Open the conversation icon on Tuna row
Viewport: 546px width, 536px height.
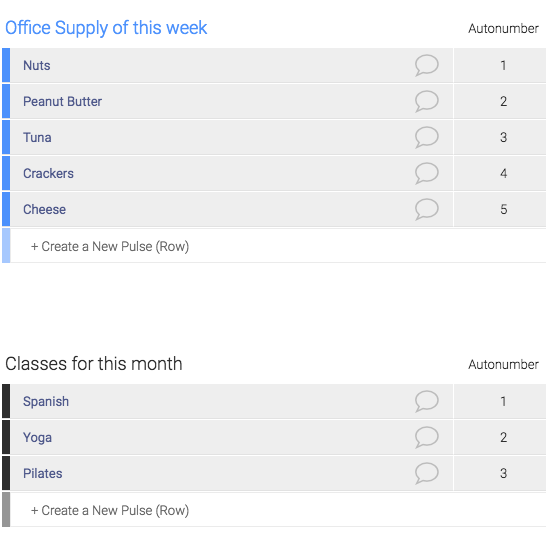[427, 137]
